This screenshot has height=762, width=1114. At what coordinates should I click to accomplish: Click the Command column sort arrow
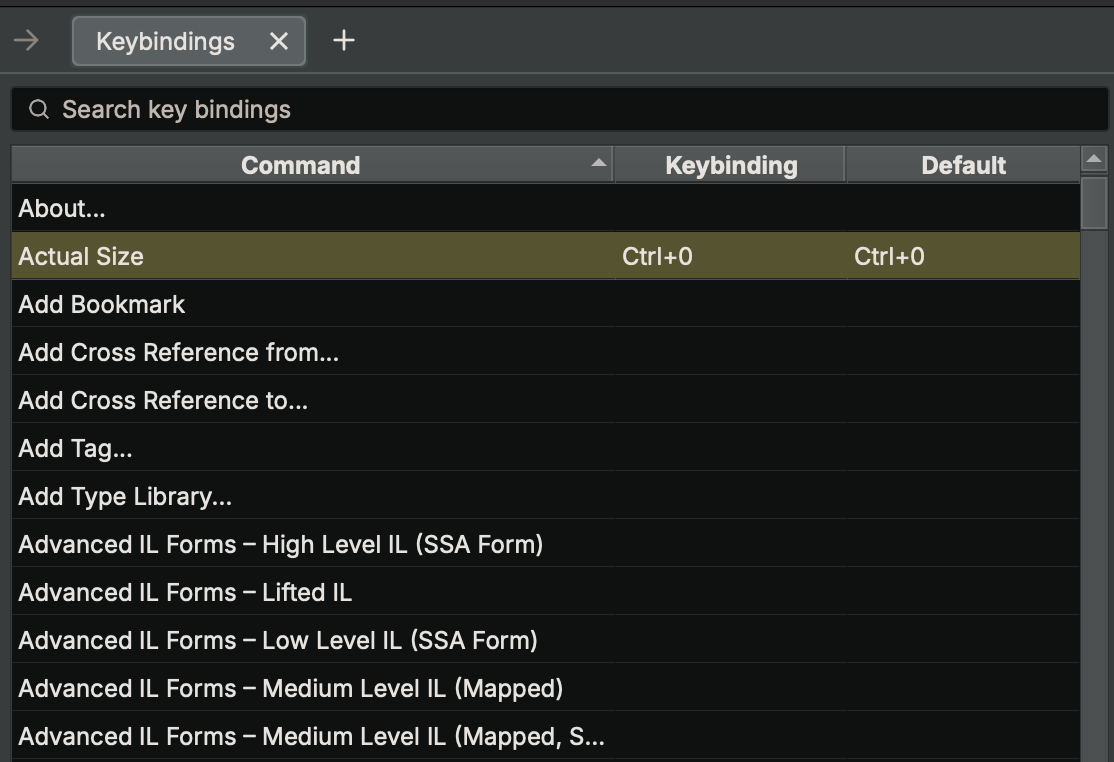coord(599,163)
